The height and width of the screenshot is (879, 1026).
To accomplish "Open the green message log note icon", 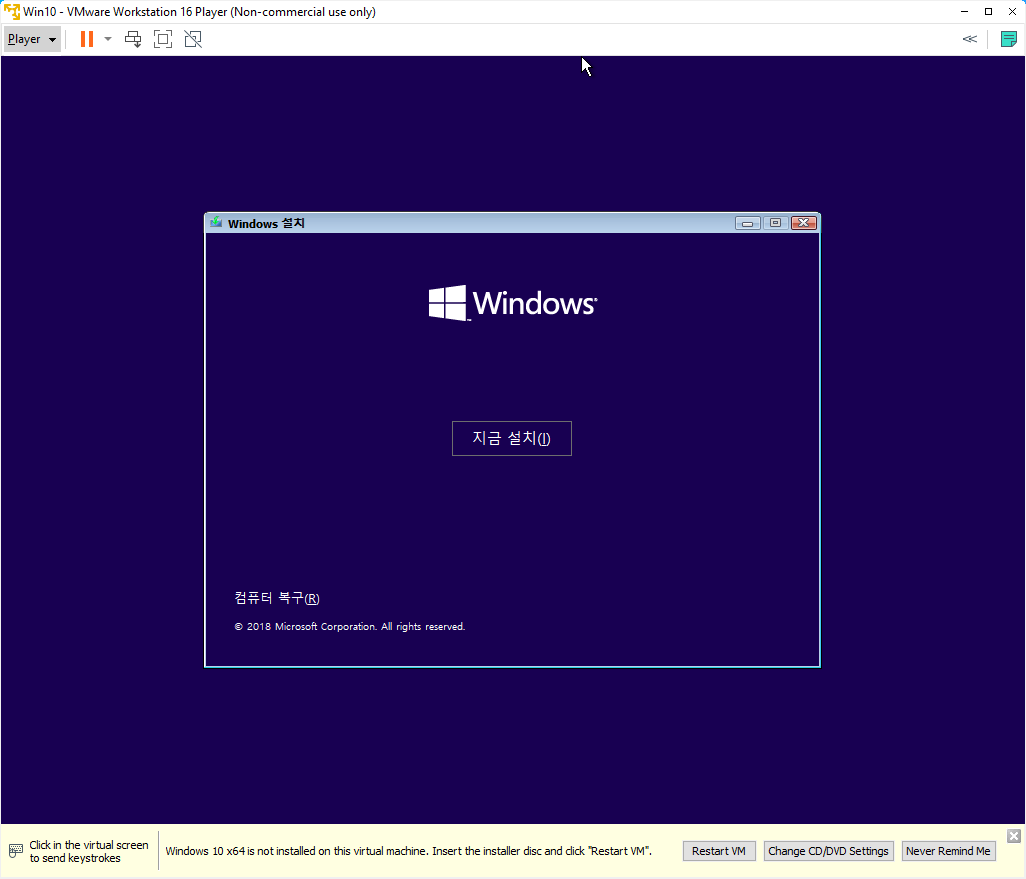I will pyautogui.click(x=1008, y=39).
